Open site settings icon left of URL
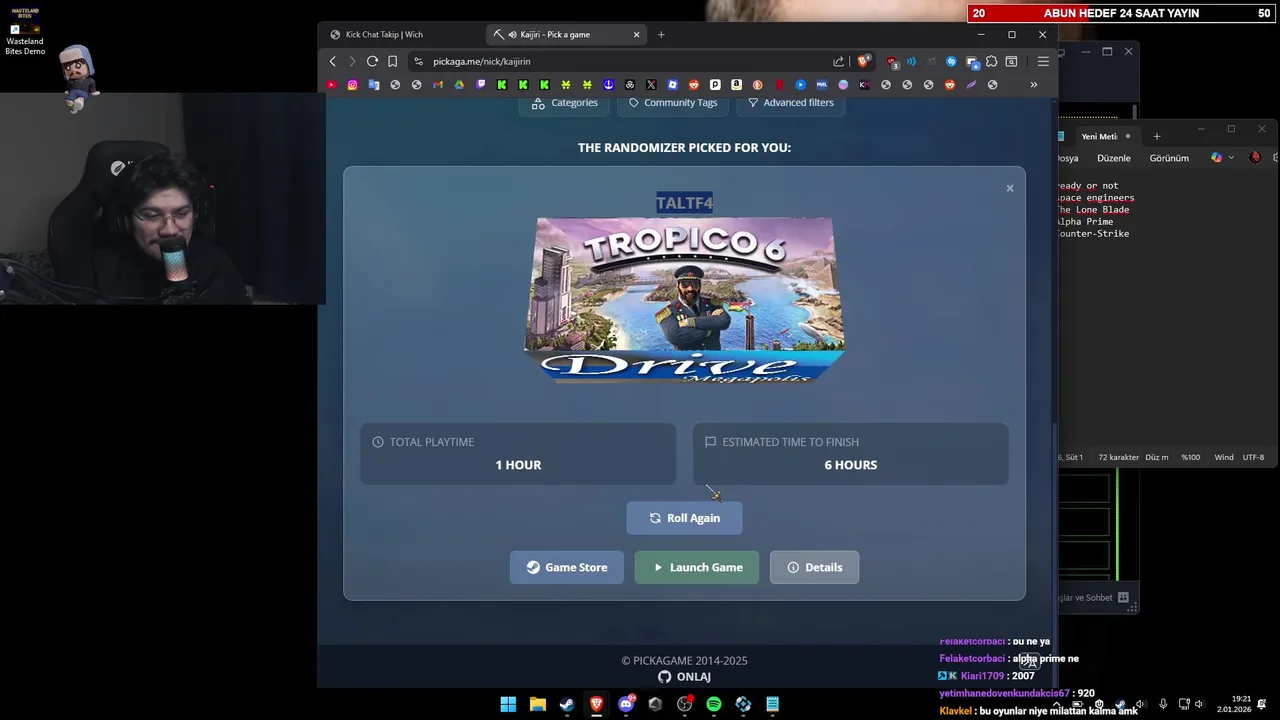This screenshot has height=720, width=1280. click(x=418, y=61)
